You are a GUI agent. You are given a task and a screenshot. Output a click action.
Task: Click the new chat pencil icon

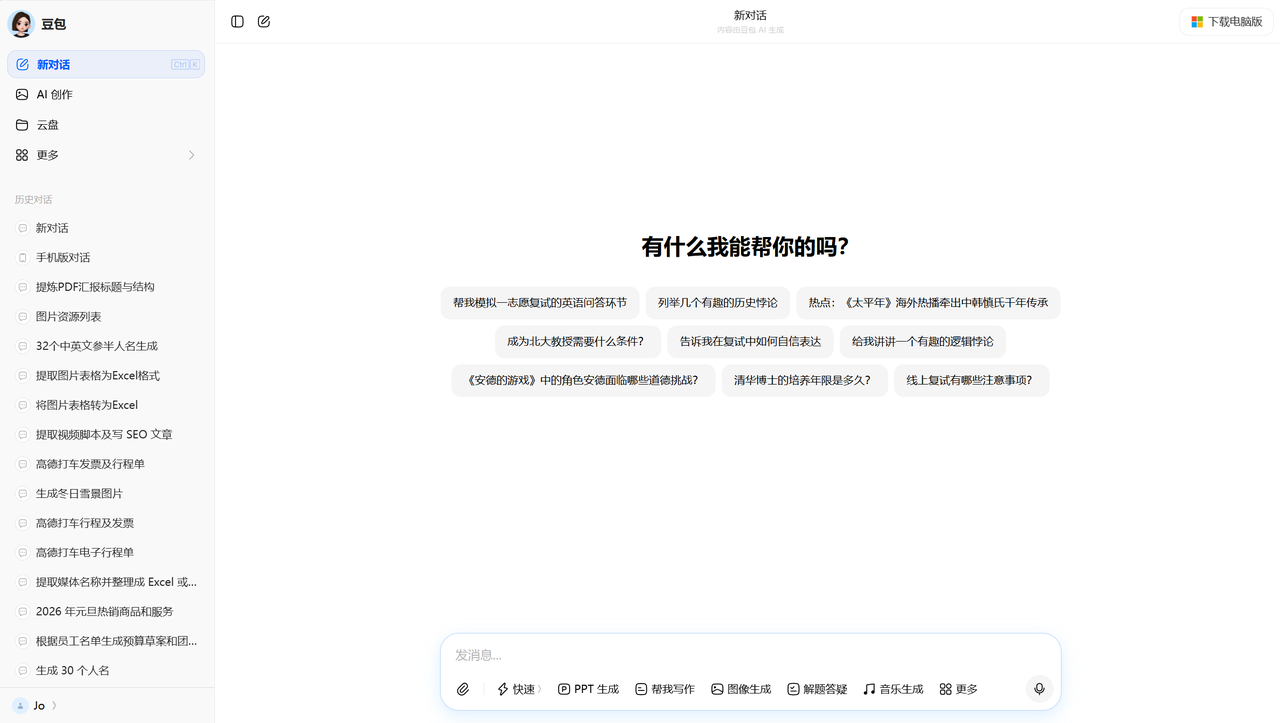tap(264, 21)
